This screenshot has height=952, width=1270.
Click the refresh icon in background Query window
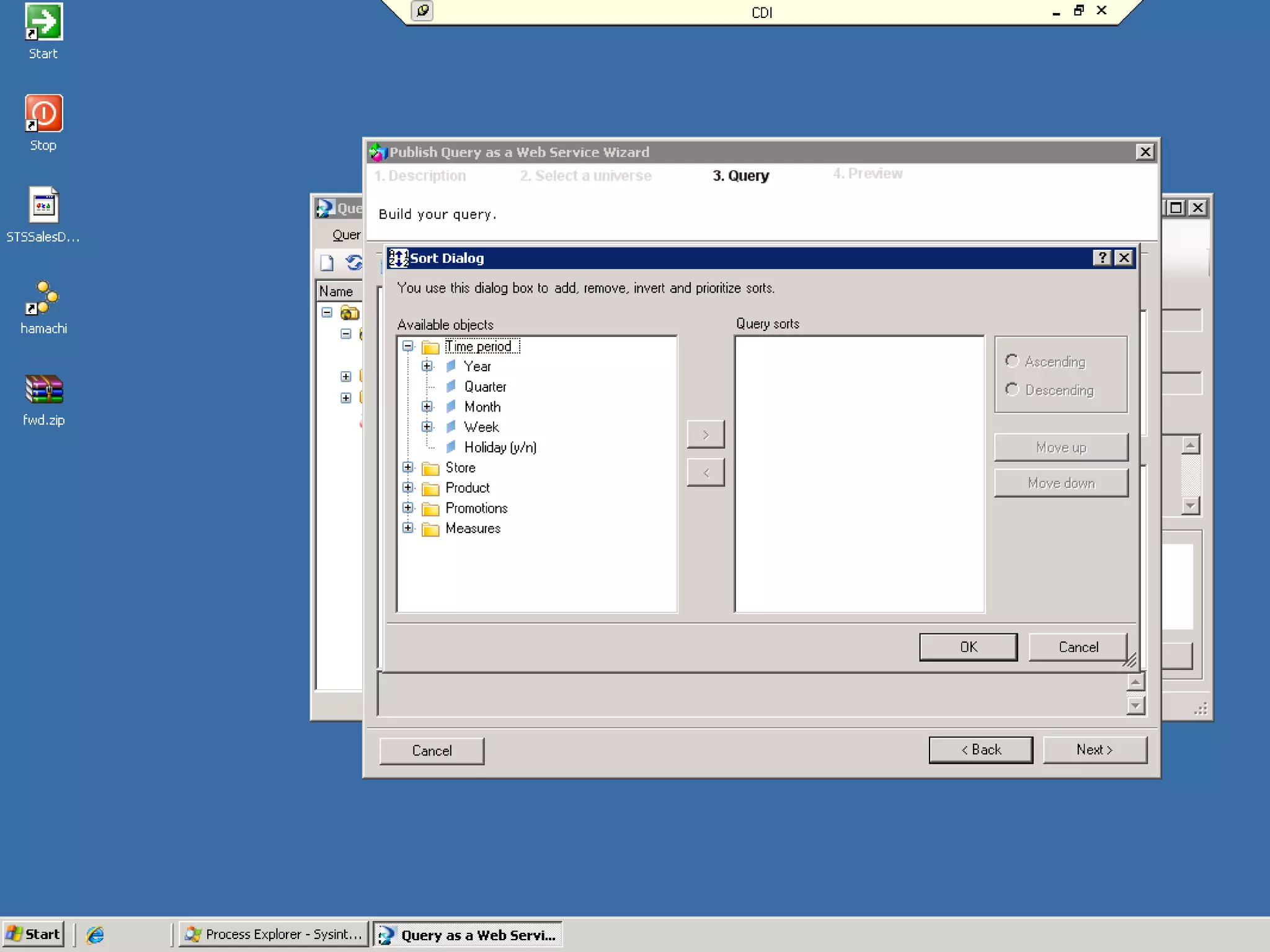tap(354, 263)
